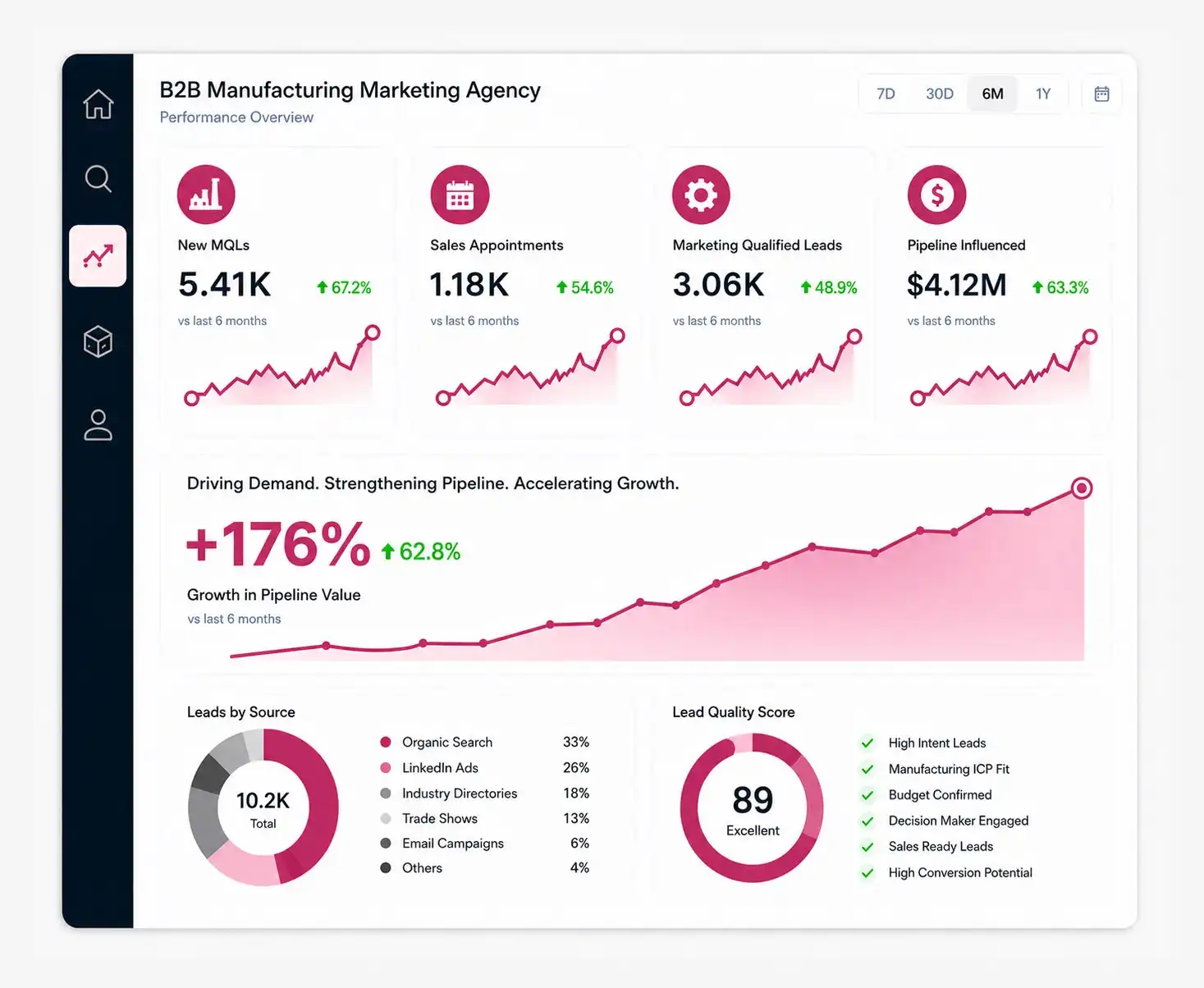The width and height of the screenshot is (1204, 988).
Task: Switch to the 30D time range
Action: [939, 94]
